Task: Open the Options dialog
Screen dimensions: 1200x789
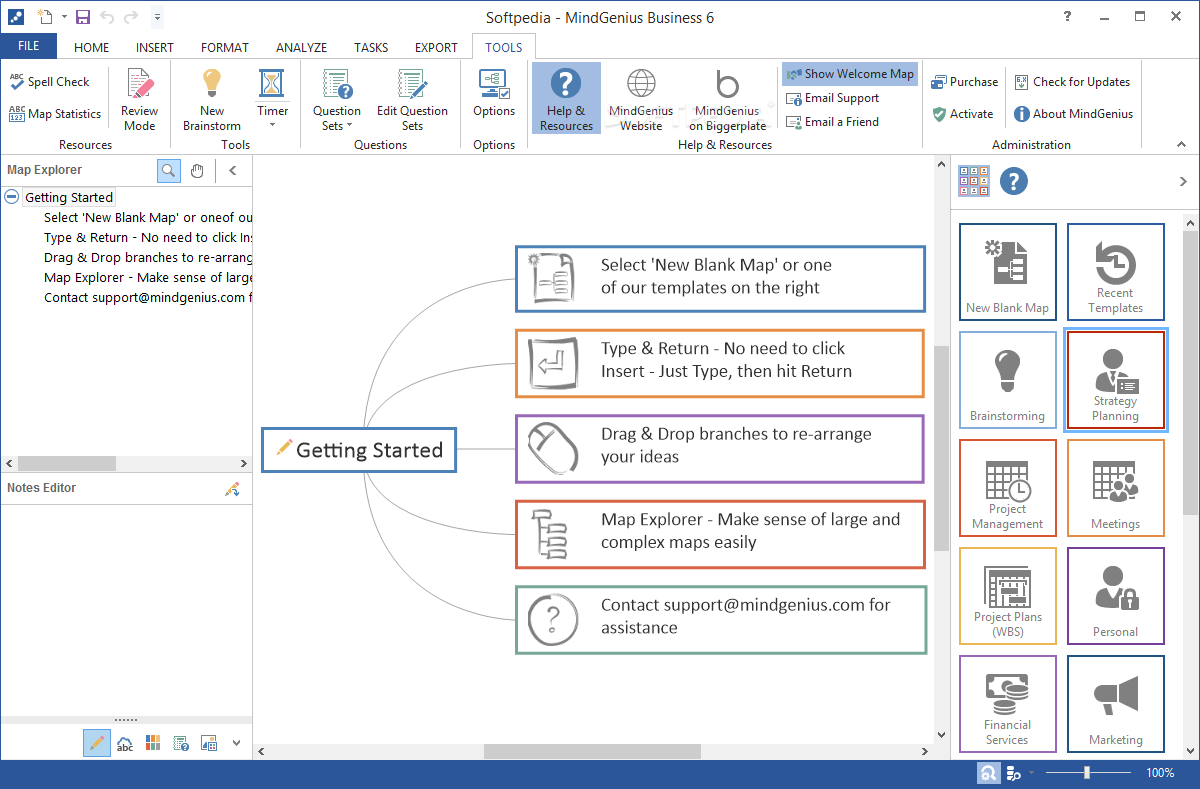Action: point(494,94)
